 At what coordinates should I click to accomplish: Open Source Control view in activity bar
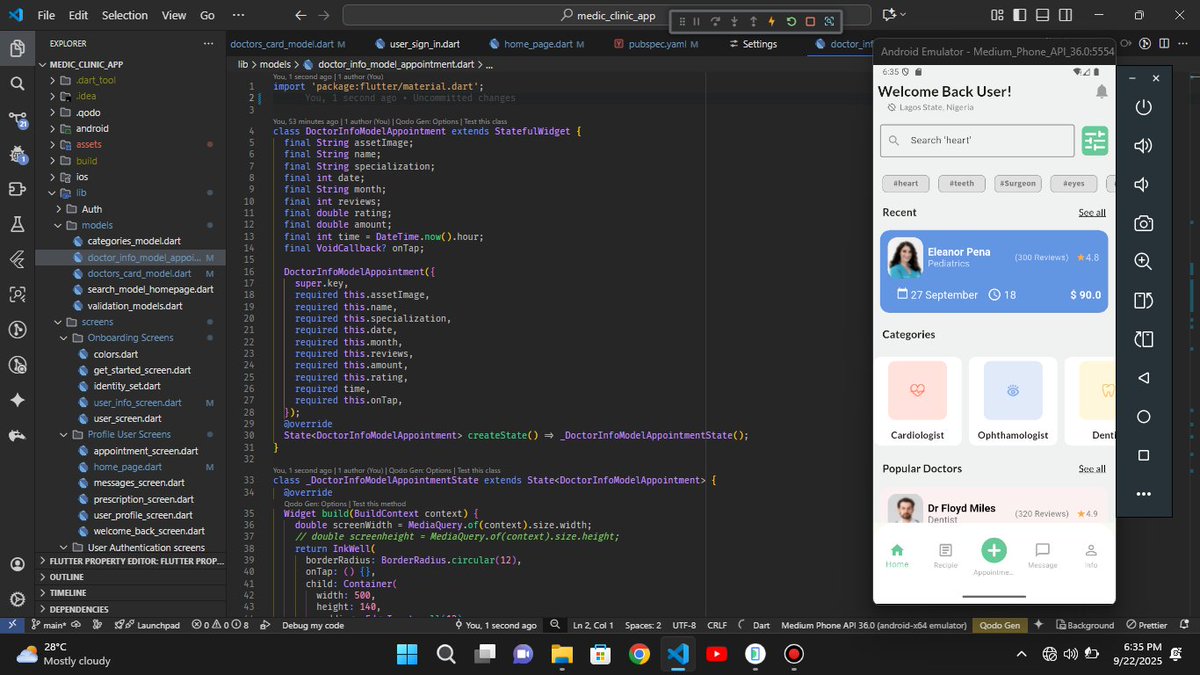(17, 119)
